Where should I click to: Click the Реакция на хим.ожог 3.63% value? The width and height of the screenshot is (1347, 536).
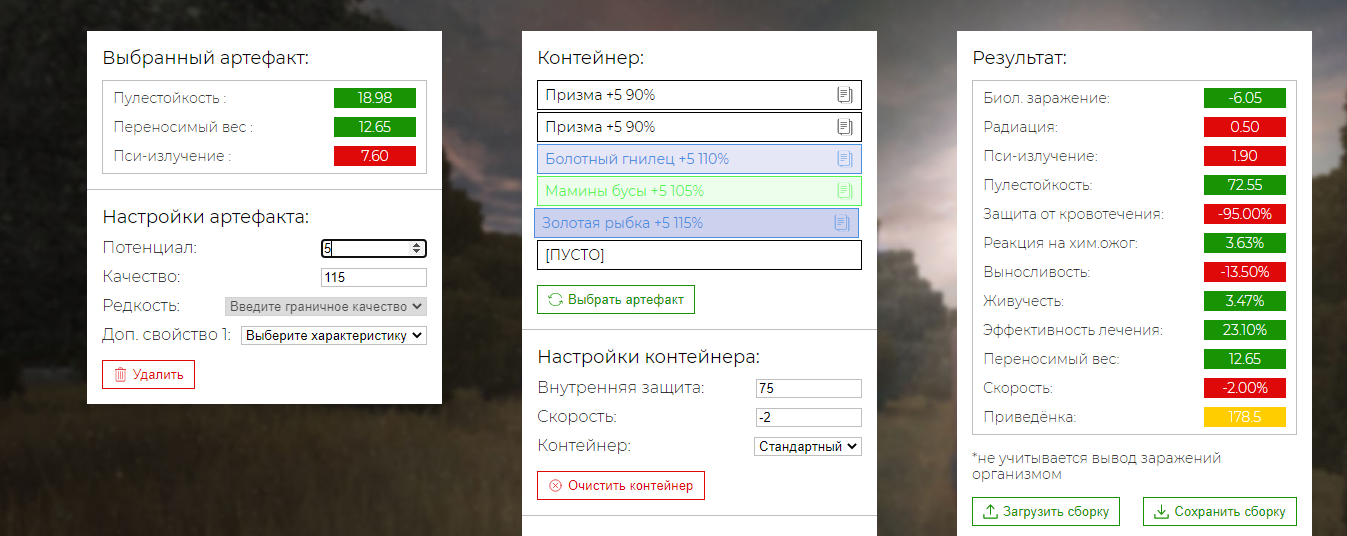point(1244,243)
